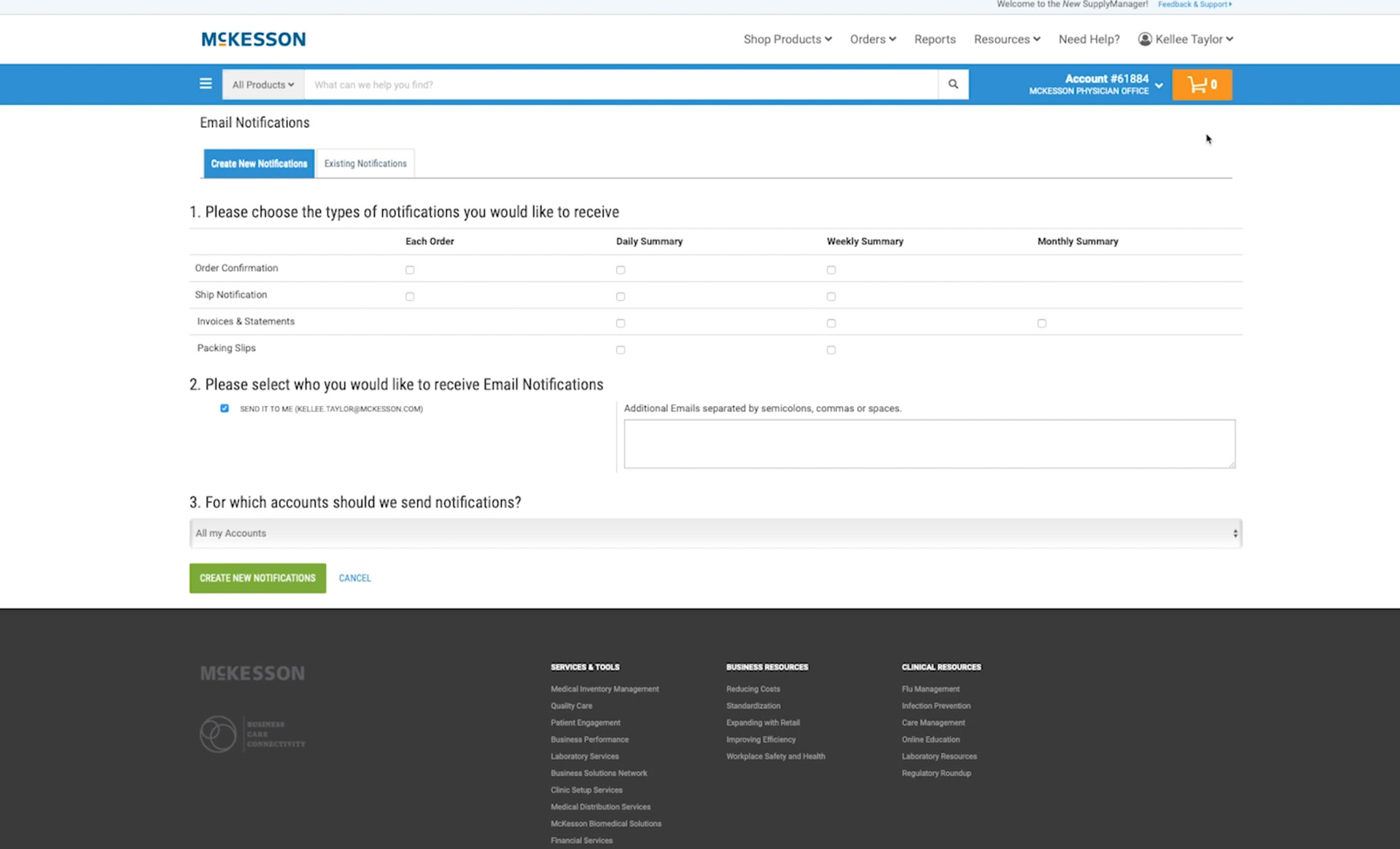
Task: Click the Email Notifications page heading
Action: (254, 122)
